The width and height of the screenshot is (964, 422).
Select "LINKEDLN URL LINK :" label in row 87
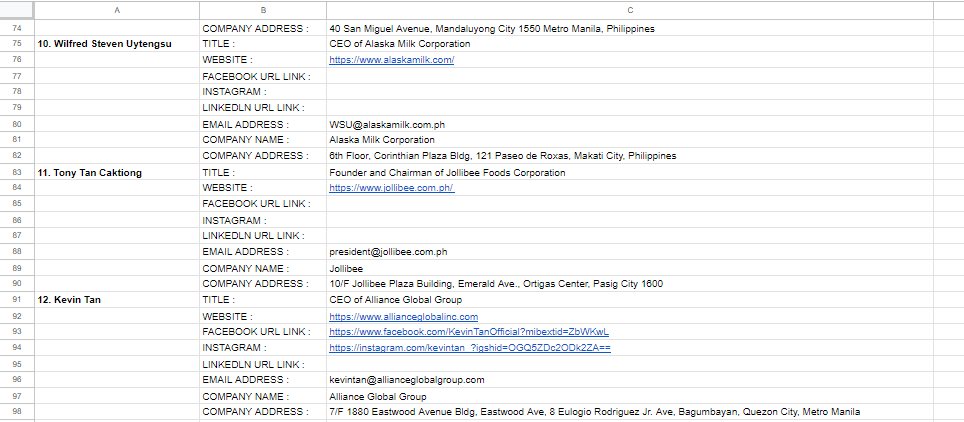point(263,236)
